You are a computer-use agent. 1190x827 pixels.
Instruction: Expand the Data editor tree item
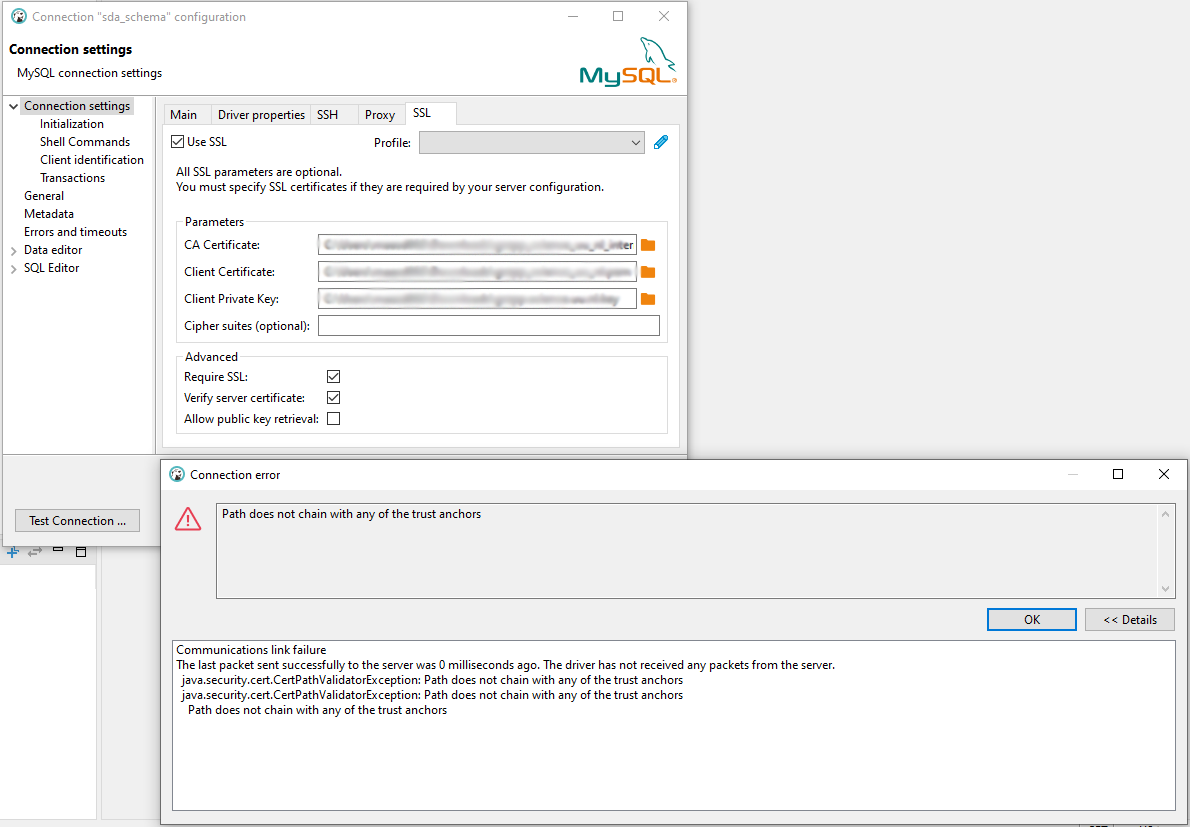tap(12, 249)
